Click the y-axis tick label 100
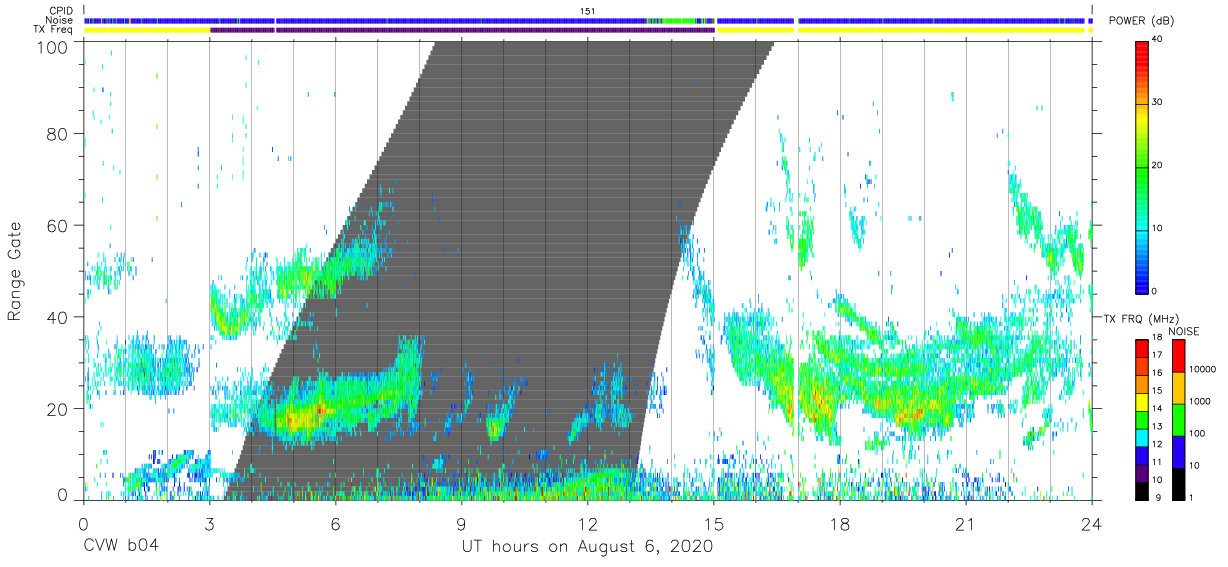This screenshot has width=1228, height=567. (x=52, y=47)
